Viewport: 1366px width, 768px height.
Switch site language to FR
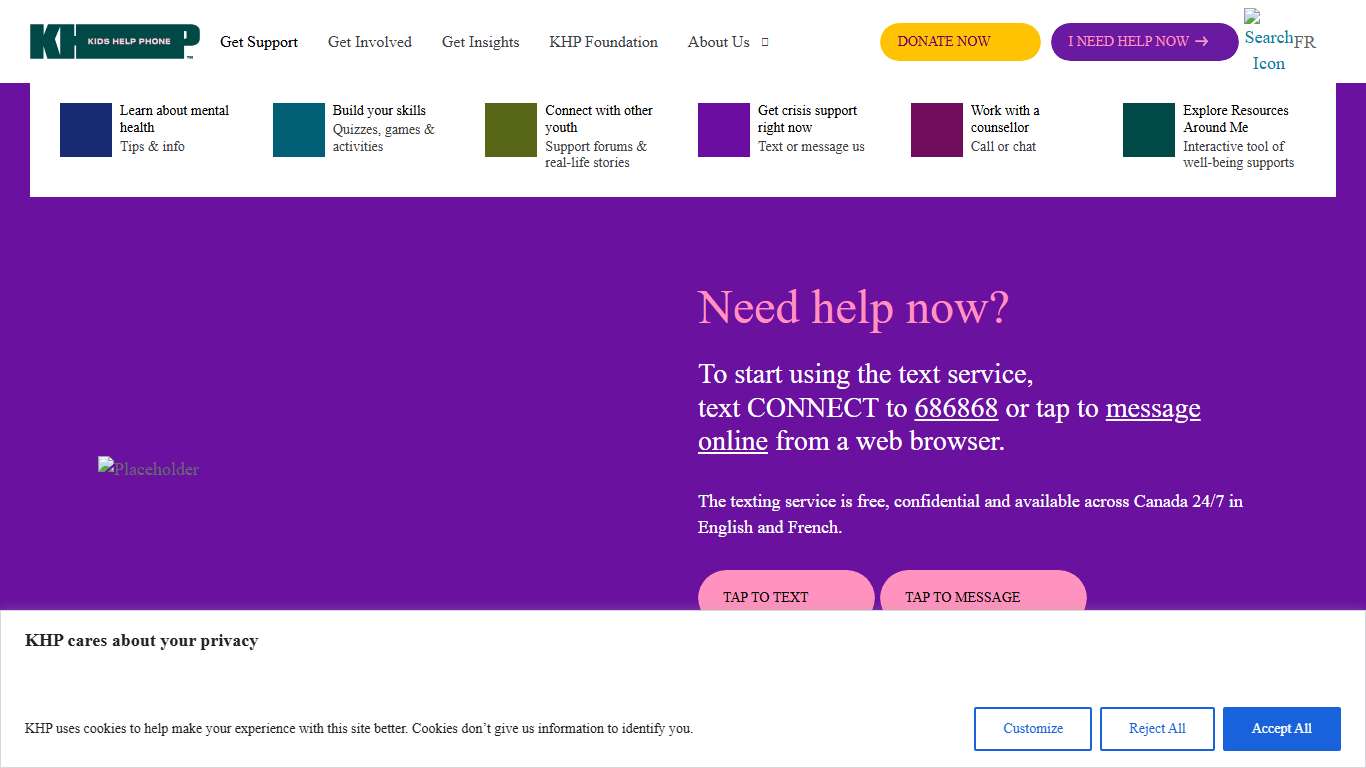click(x=1306, y=42)
